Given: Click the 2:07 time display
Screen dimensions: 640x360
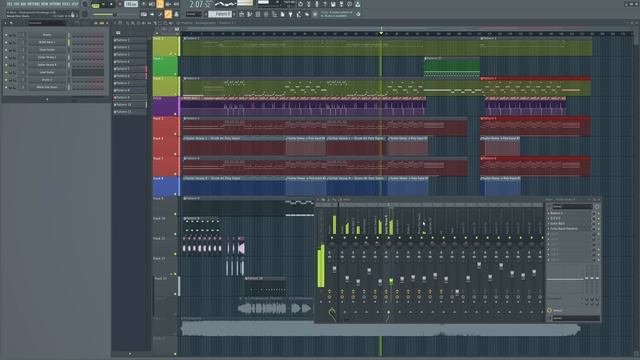Looking at the screenshot, I should tap(200, 4).
